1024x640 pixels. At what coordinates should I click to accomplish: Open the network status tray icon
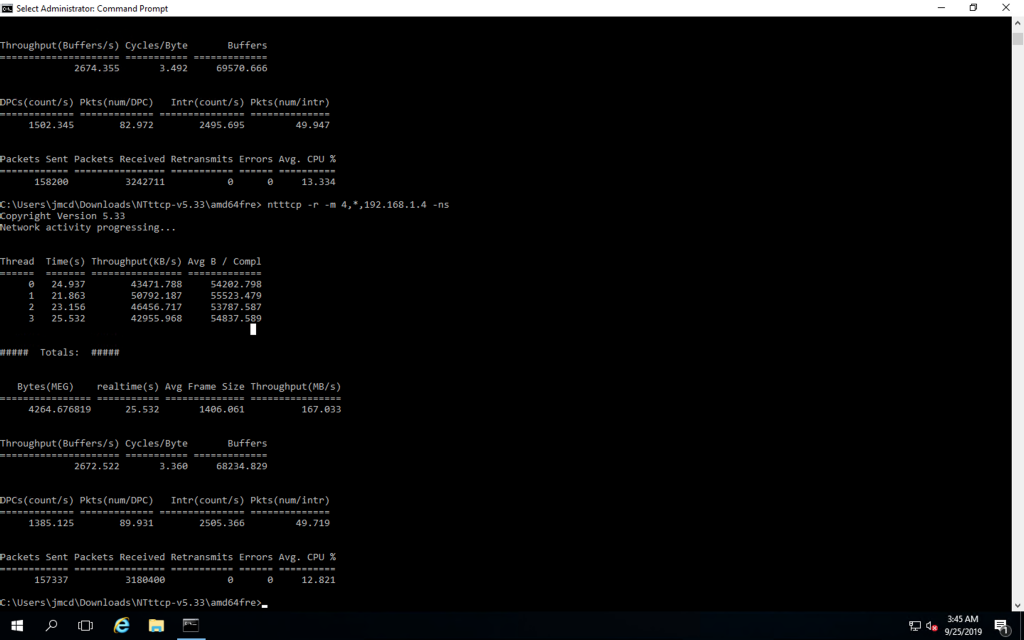[914, 626]
